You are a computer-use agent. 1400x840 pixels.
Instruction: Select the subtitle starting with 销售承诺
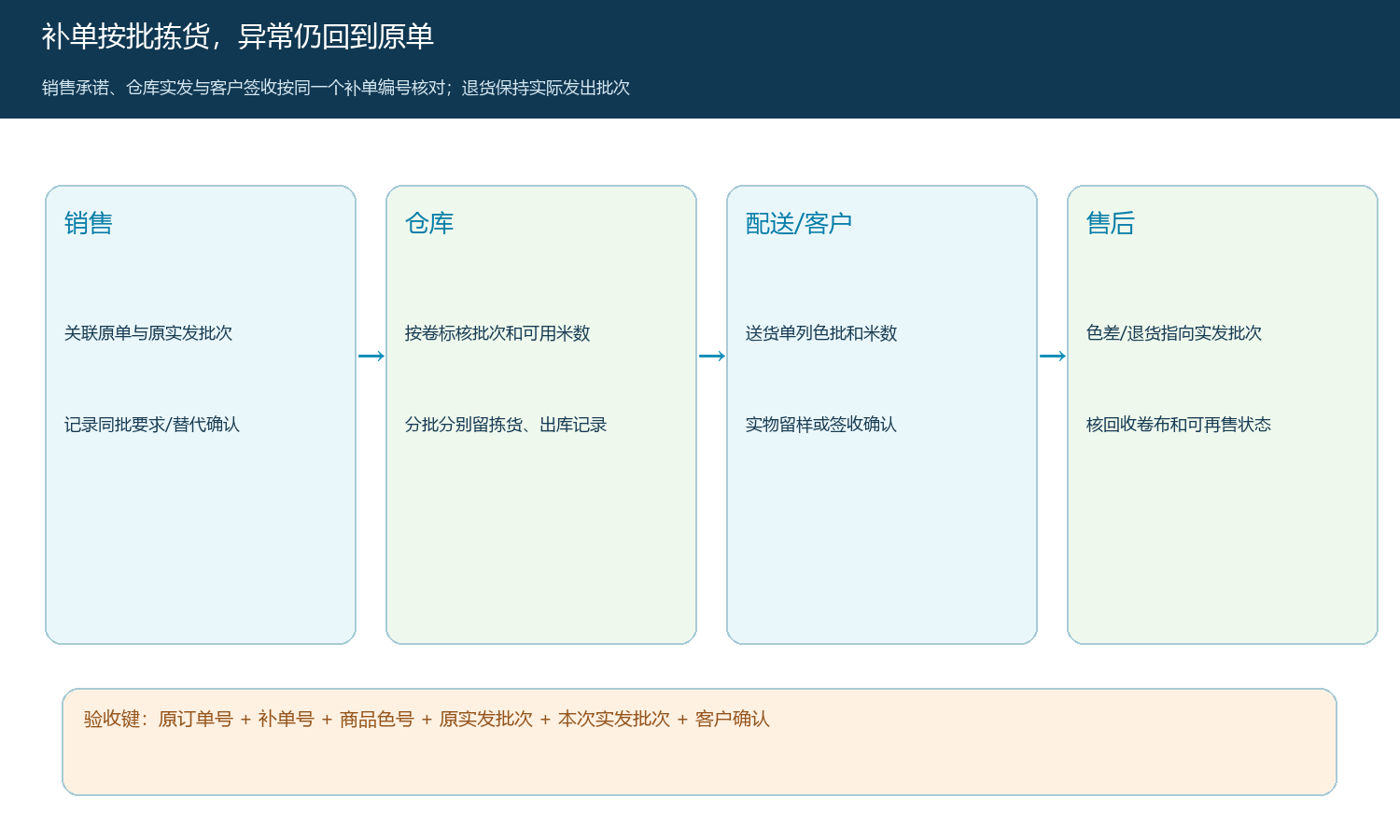pyautogui.click(x=336, y=88)
